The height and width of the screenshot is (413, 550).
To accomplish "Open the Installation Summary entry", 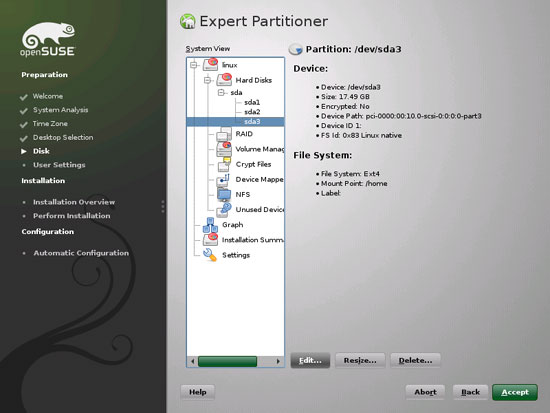I will point(253,240).
